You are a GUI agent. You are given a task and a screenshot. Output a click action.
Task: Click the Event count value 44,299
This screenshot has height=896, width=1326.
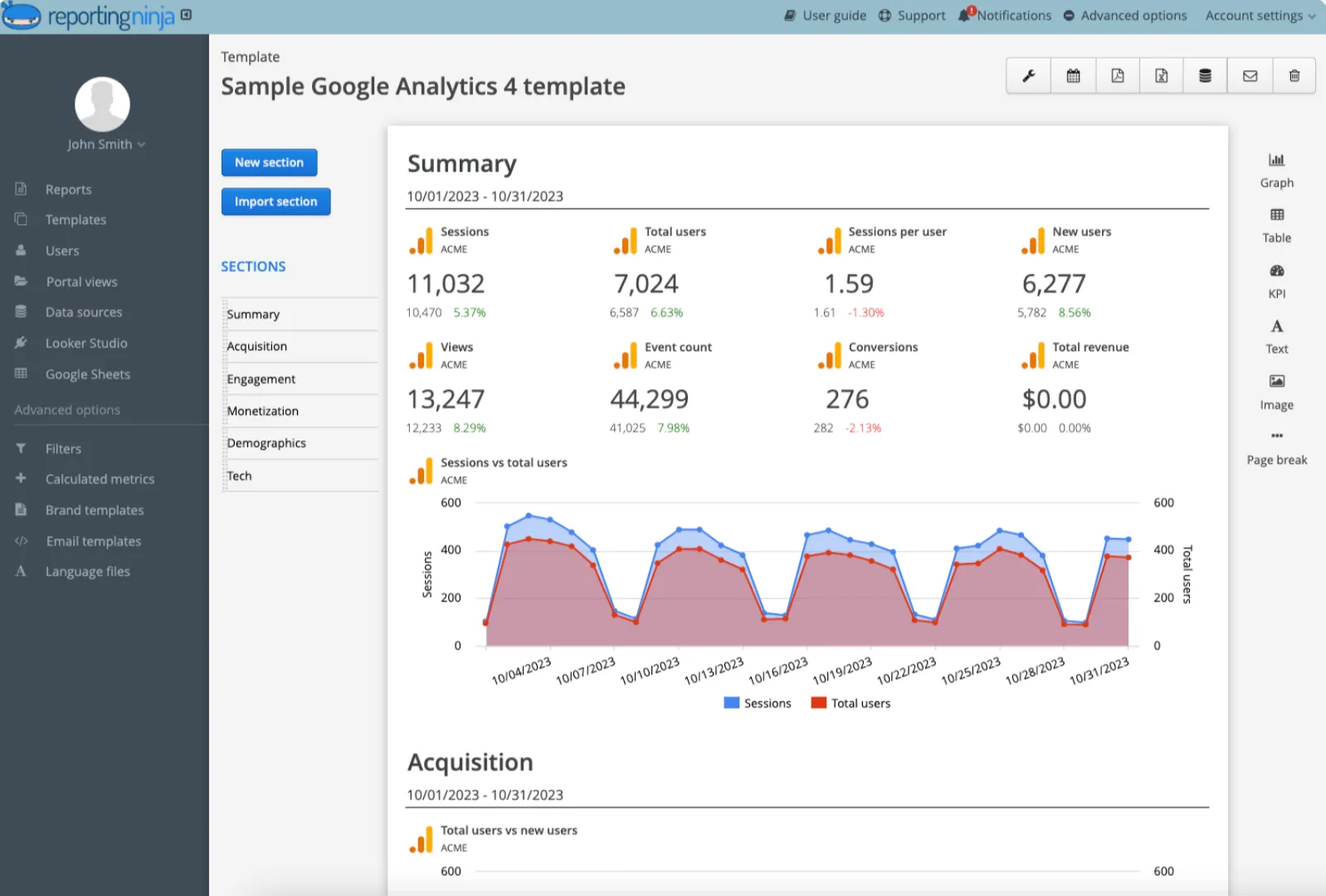(x=650, y=400)
